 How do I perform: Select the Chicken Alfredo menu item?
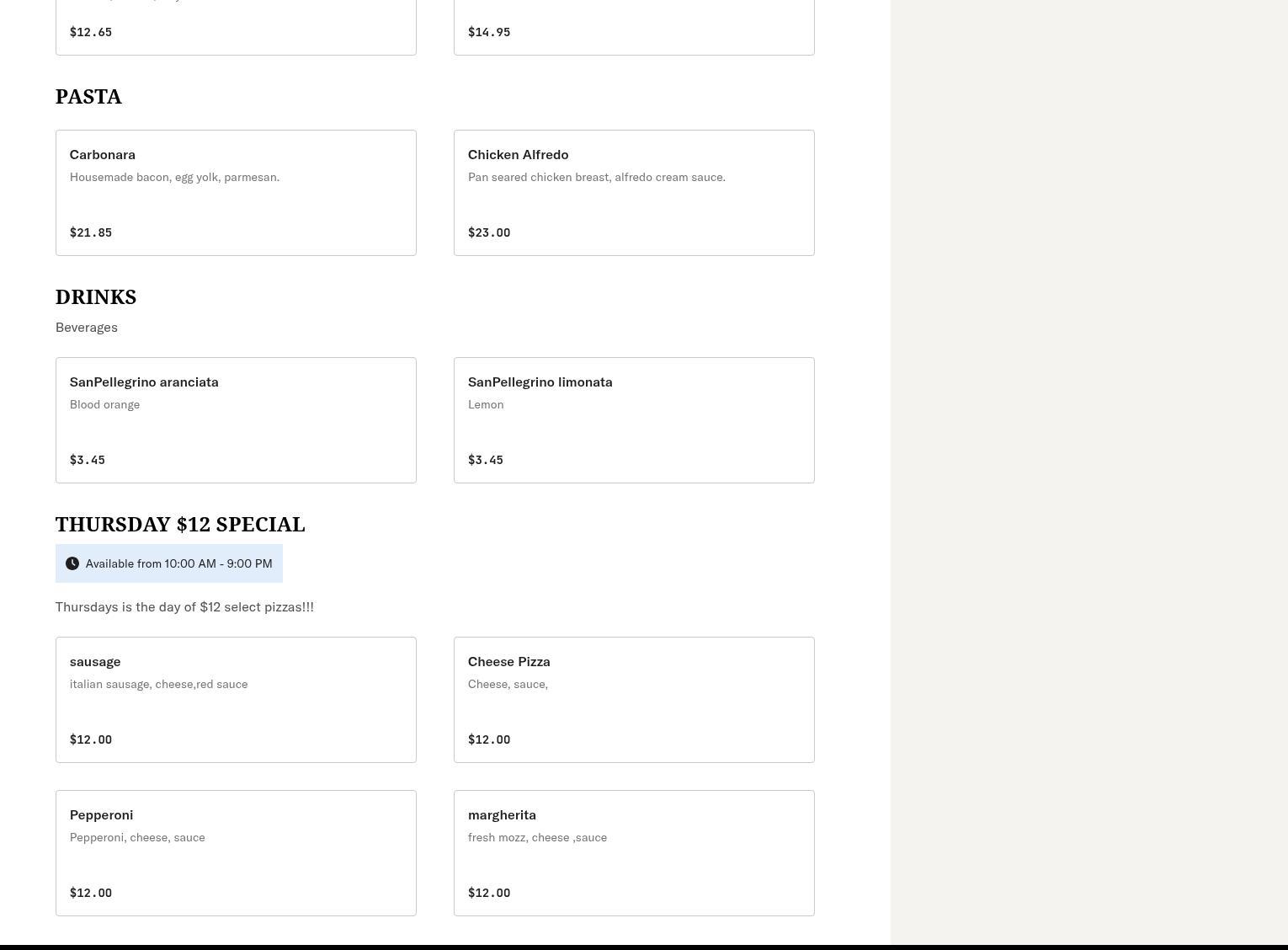click(633, 193)
